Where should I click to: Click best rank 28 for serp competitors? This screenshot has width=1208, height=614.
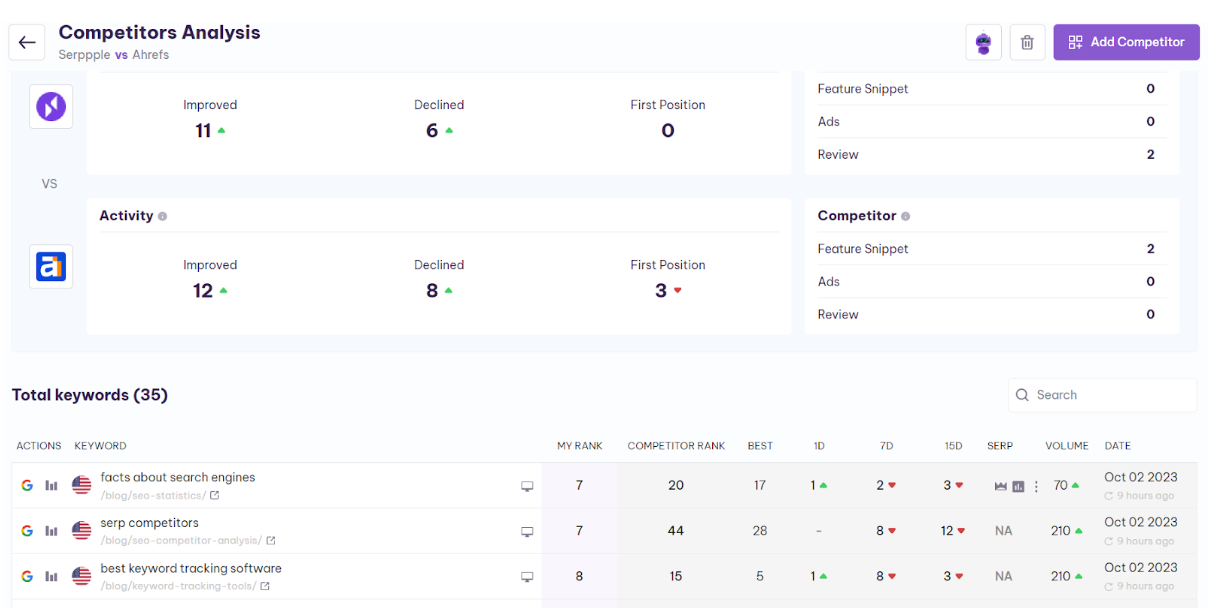760,531
